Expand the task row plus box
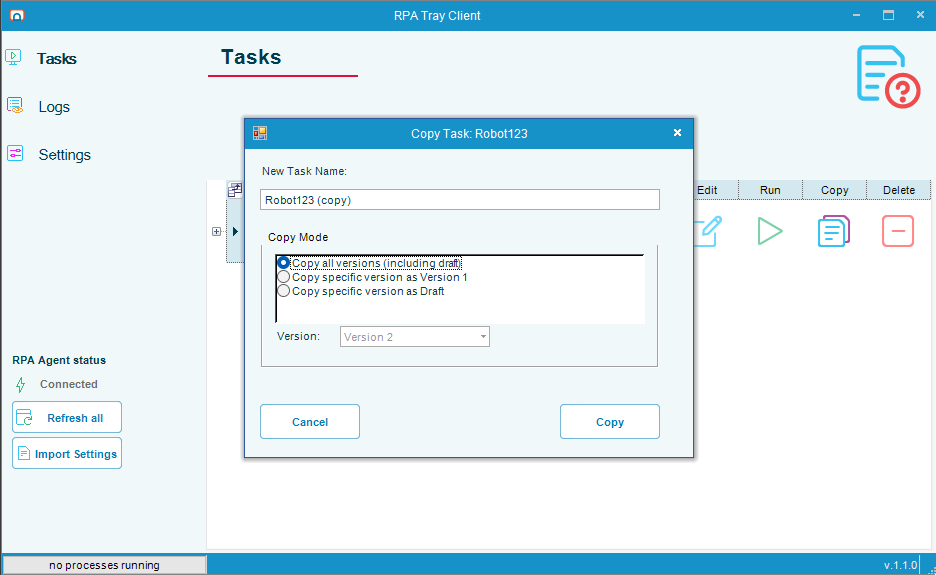 click(x=217, y=232)
